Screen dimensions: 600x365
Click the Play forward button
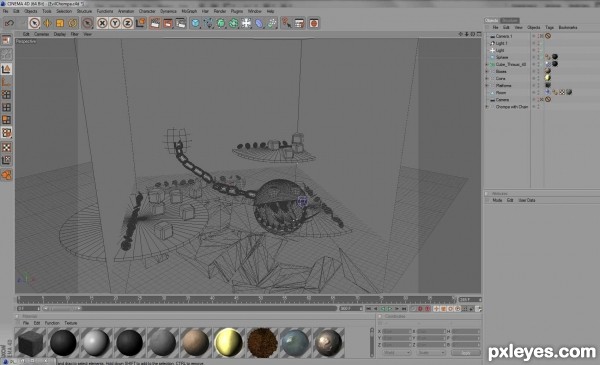pos(390,308)
